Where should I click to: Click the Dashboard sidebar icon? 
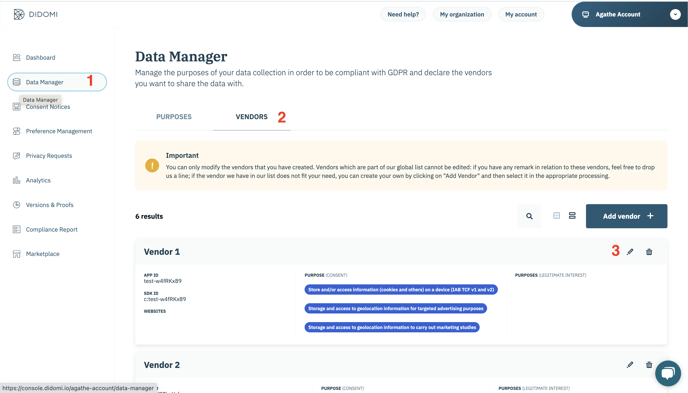17,57
